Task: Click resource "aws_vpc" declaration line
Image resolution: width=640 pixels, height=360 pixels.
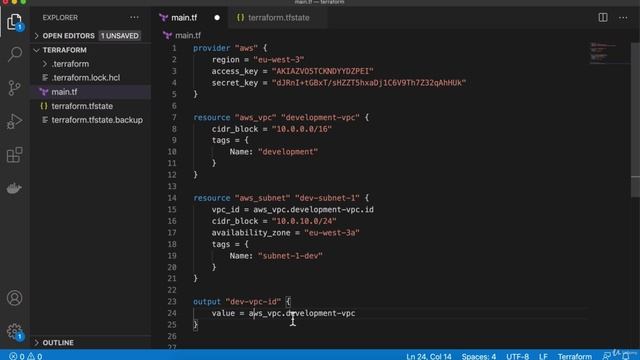Action: coord(281,118)
